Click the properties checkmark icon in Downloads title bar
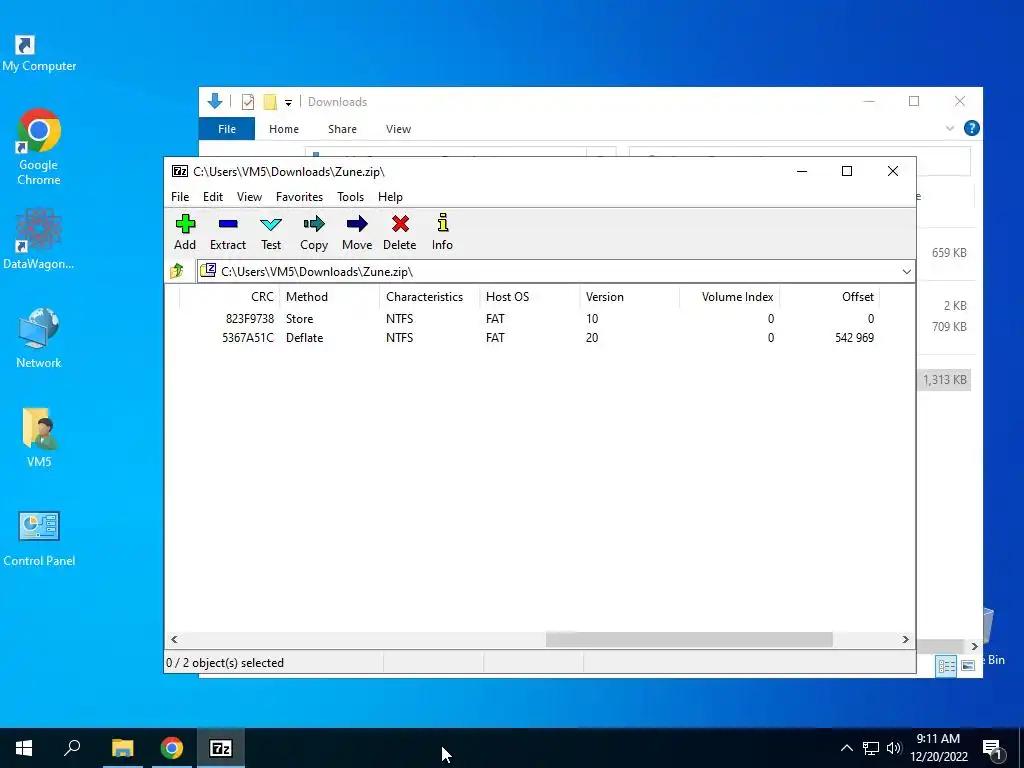Viewport: 1024px width, 768px height. 248,102
